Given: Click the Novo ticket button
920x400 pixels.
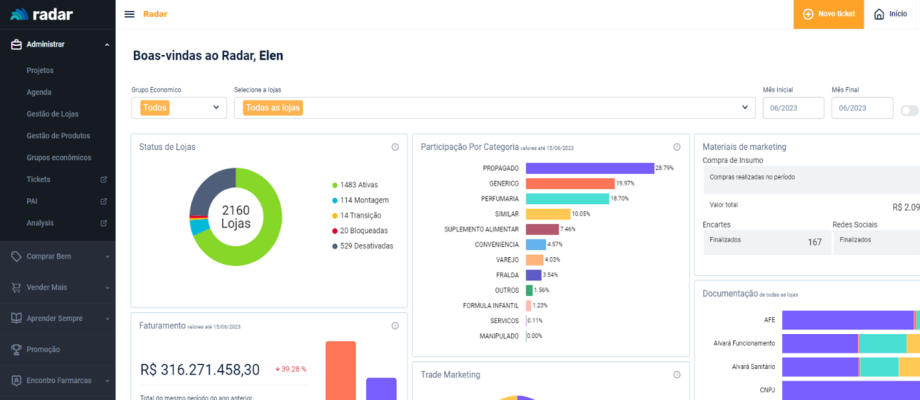Looking at the screenshot, I should (828, 14).
